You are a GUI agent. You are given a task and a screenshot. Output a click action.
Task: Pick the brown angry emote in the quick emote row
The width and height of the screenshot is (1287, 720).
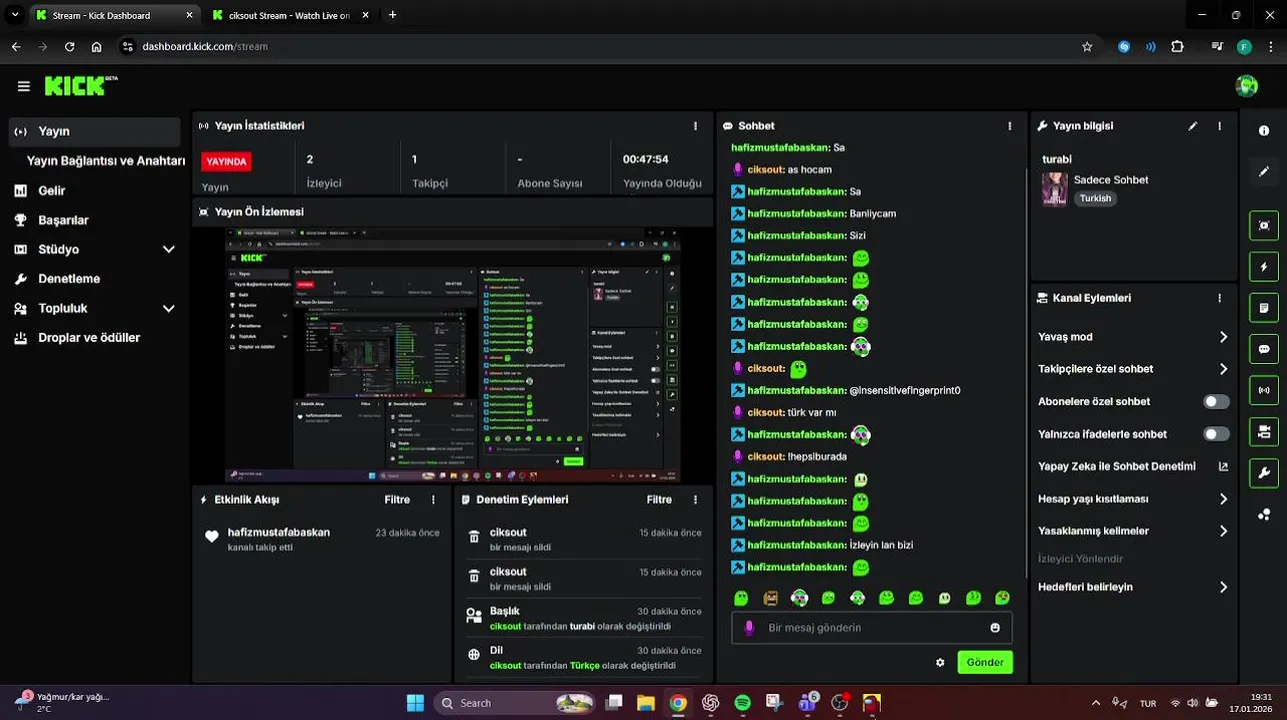pos(770,598)
